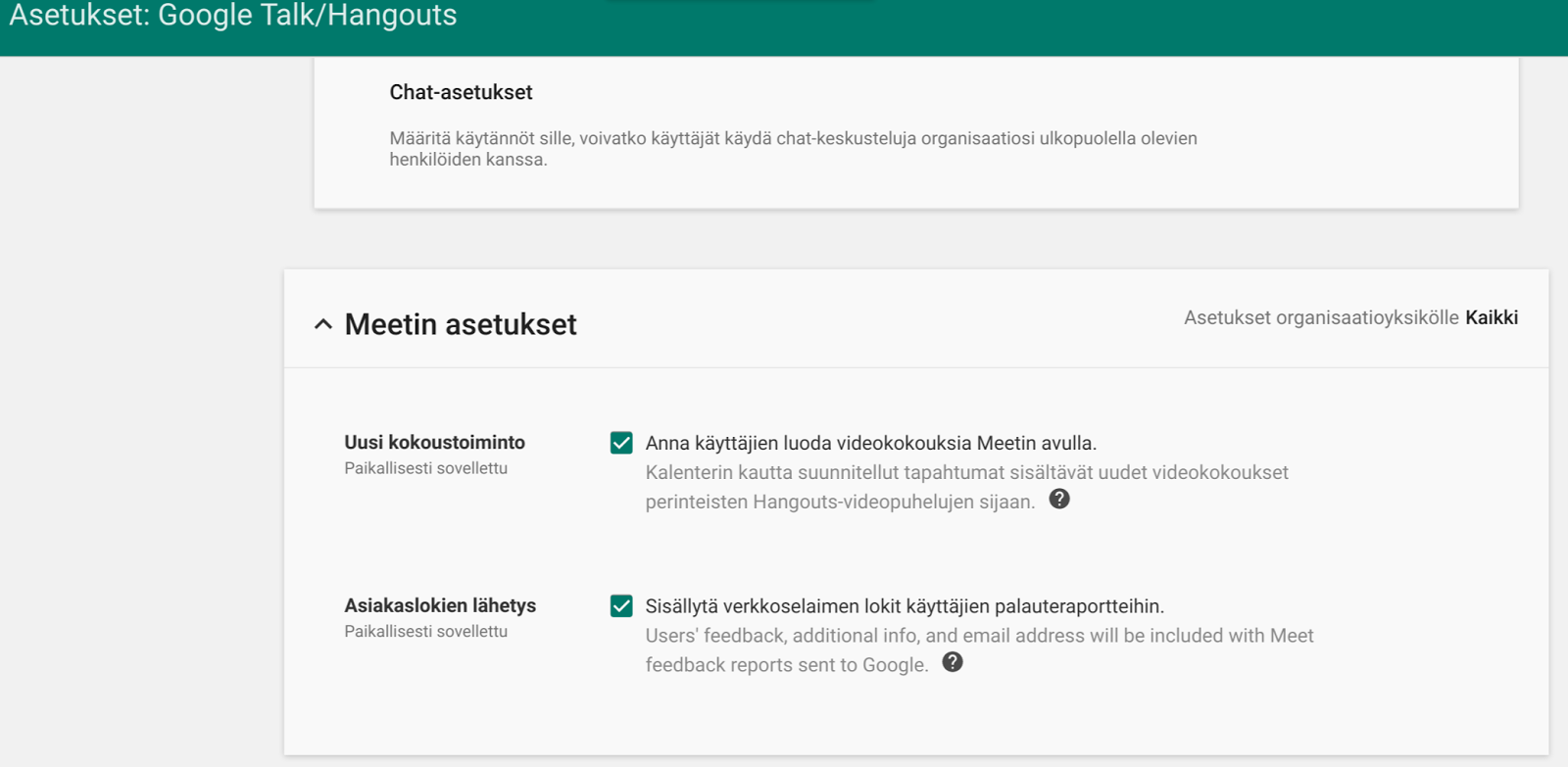Click 'Kalenterin kautta suunnitellut tapahtumat' description
The image size is (1568, 767).
coord(966,487)
